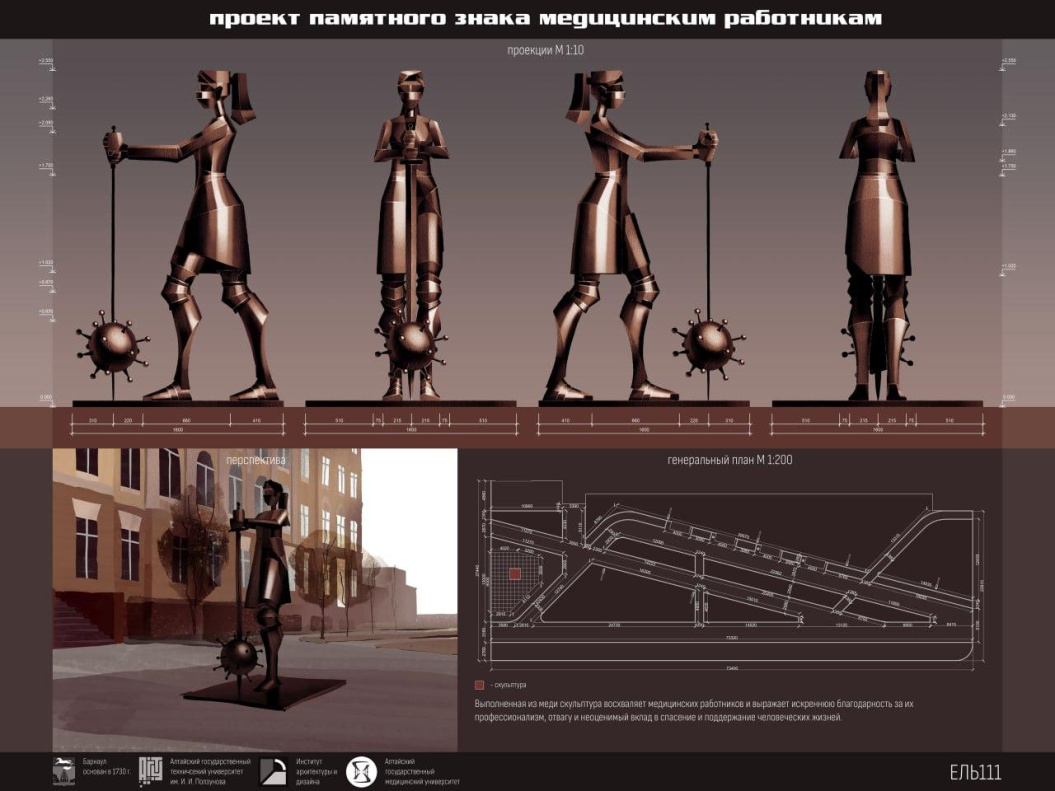Screen dimensions: 1055x791
Task: Click the statue figure in the perspective render
Action: point(267,580)
